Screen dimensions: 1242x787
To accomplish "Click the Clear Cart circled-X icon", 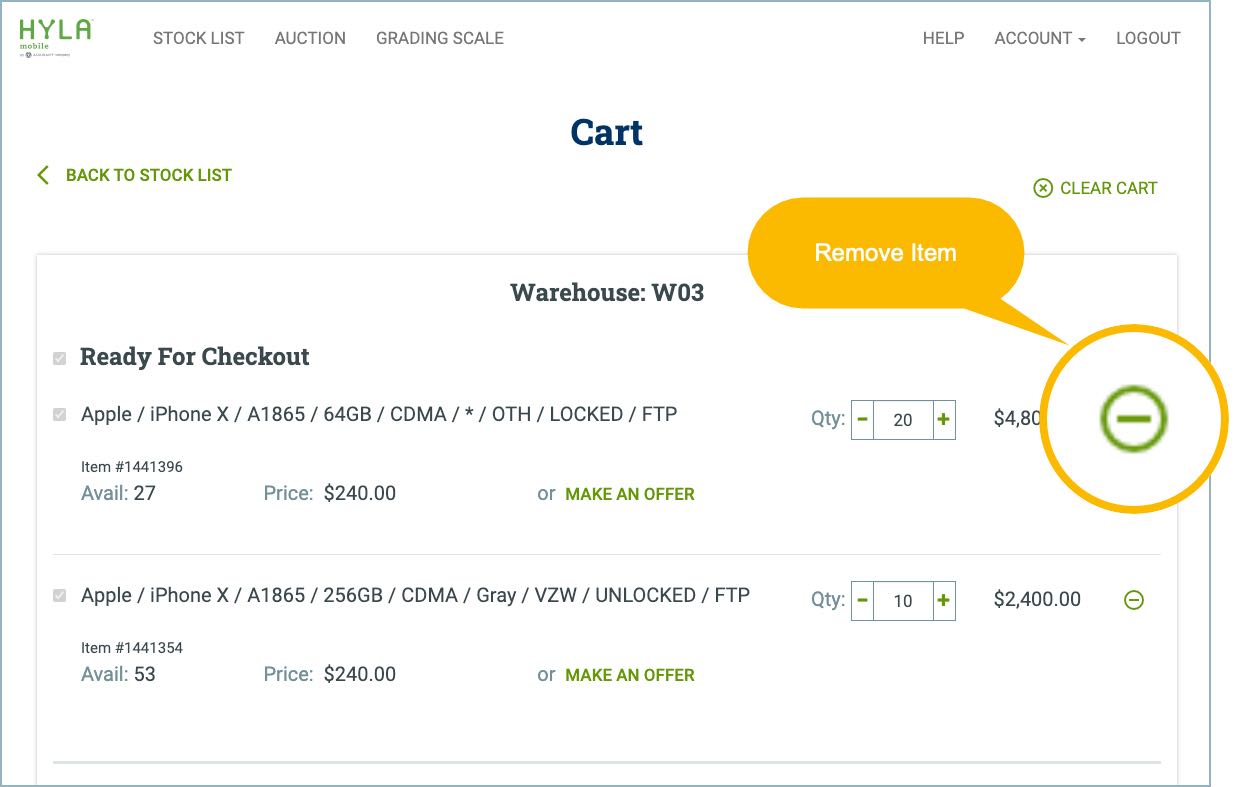I will click(1043, 187).
